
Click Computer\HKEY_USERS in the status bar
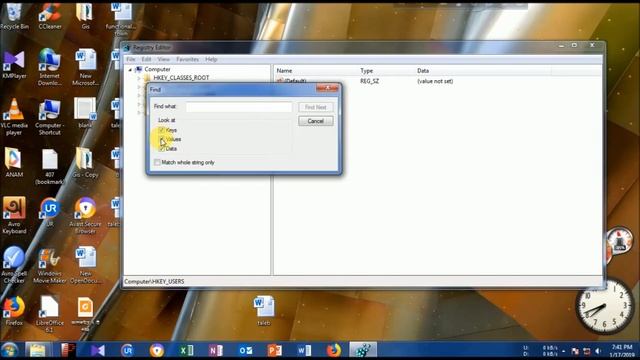click(x=154, y=282)
